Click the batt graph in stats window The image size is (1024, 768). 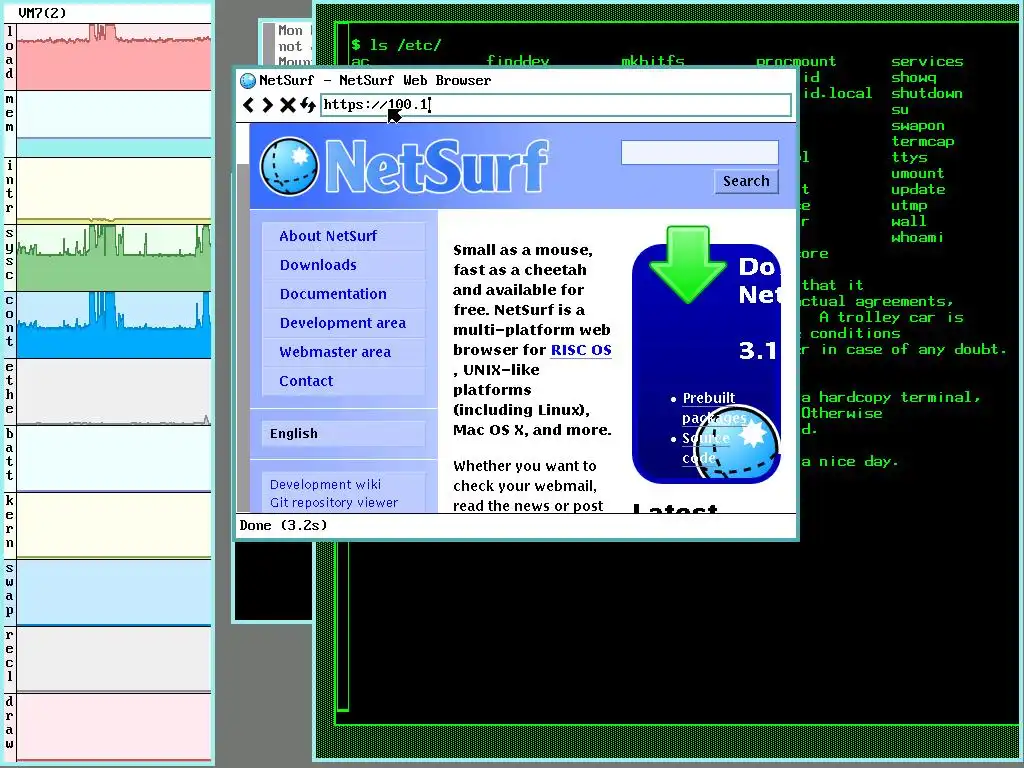[x=114, y=459]
